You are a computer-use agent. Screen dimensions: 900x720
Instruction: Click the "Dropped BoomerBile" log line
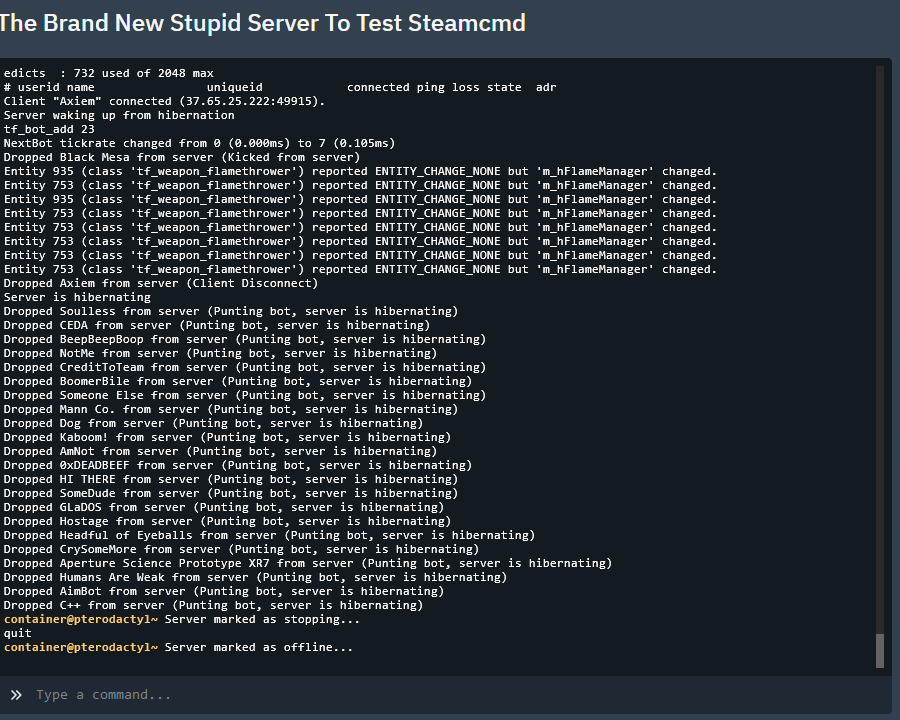click(238, 381)
